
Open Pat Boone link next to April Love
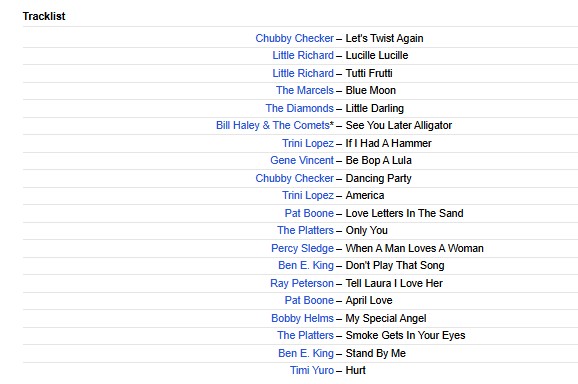coord(309,300)
